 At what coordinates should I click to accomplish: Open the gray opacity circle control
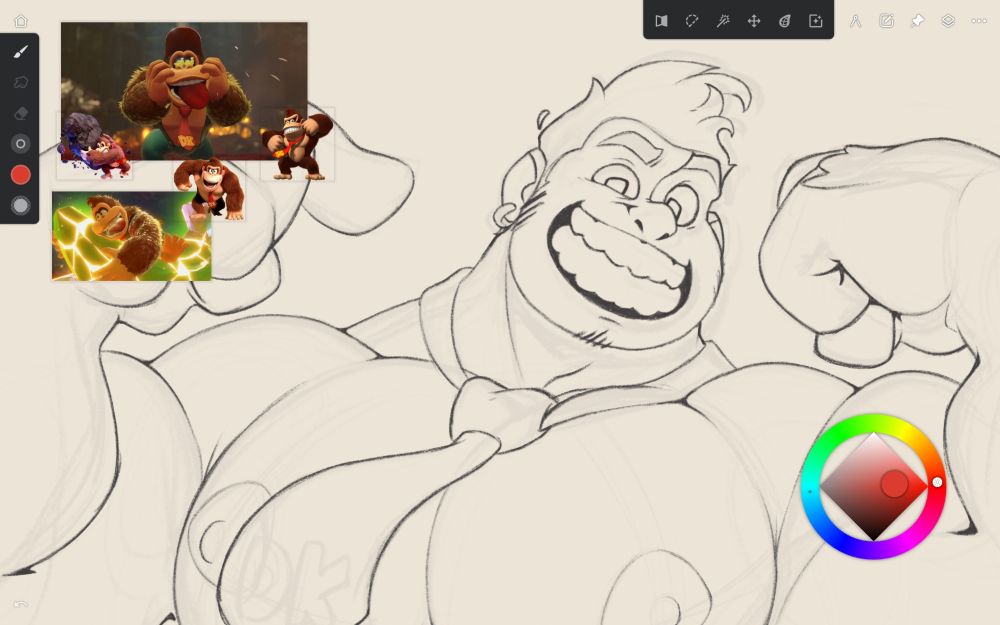pyautogui.click(x=20, y=205)
